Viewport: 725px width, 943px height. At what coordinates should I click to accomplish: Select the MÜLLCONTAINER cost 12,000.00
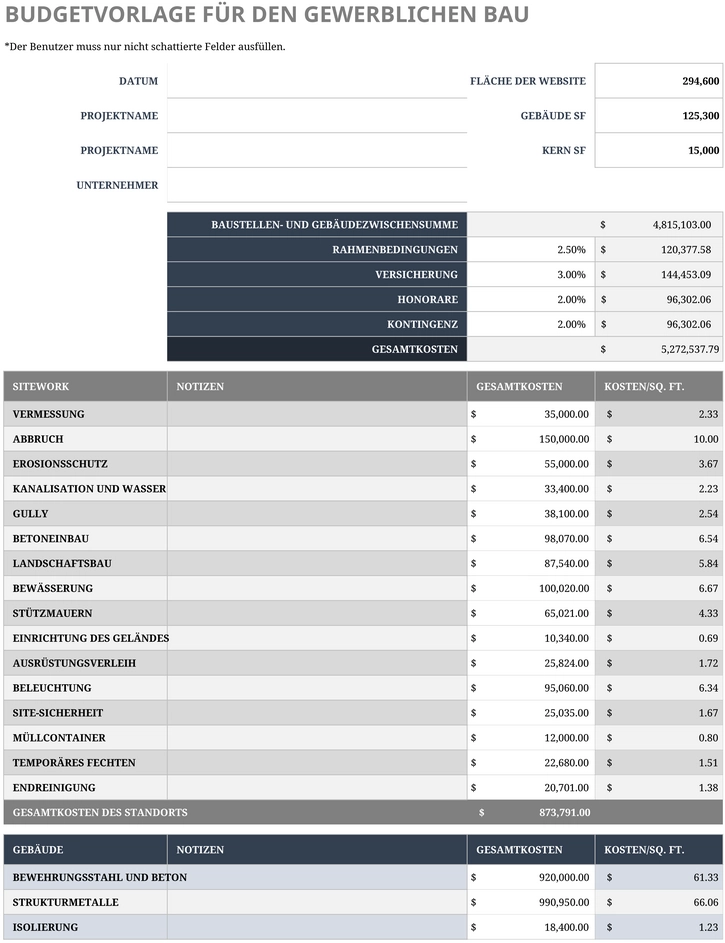(x=531, y=738)
